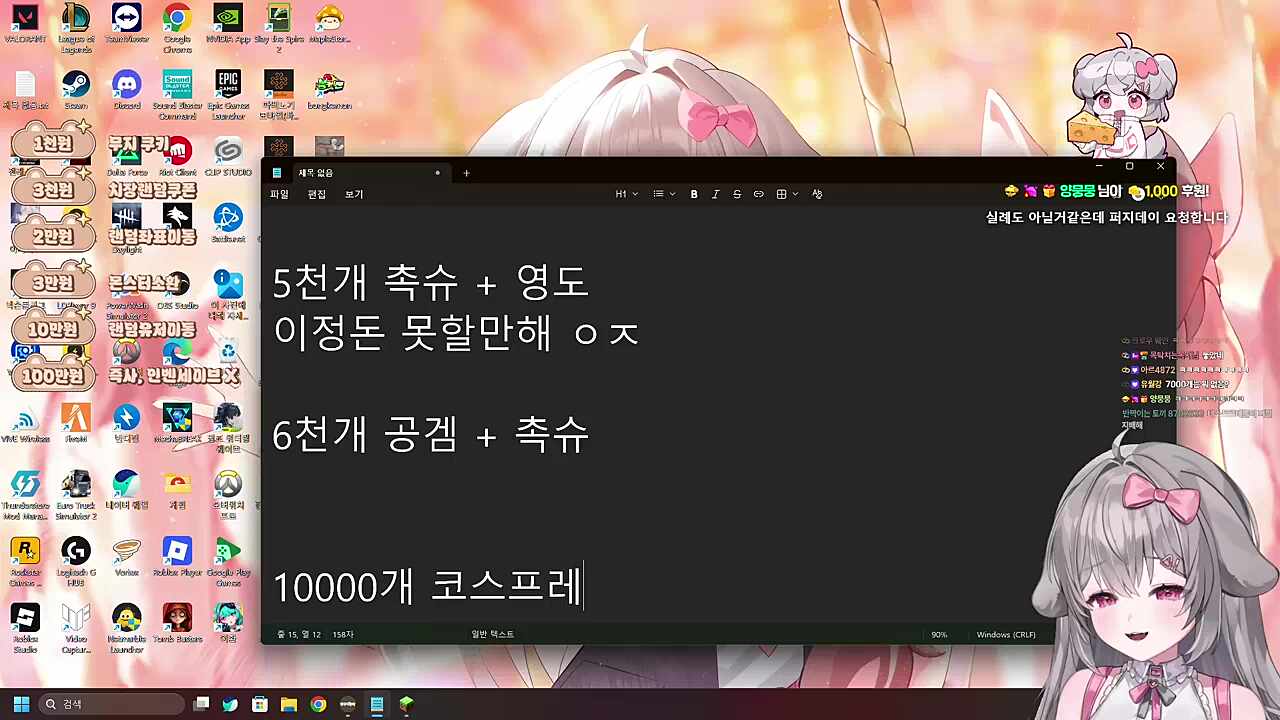This screenshot has width=1280, height=720.
Task: Open Overwatch desktop shortcut
Action: 228,495
